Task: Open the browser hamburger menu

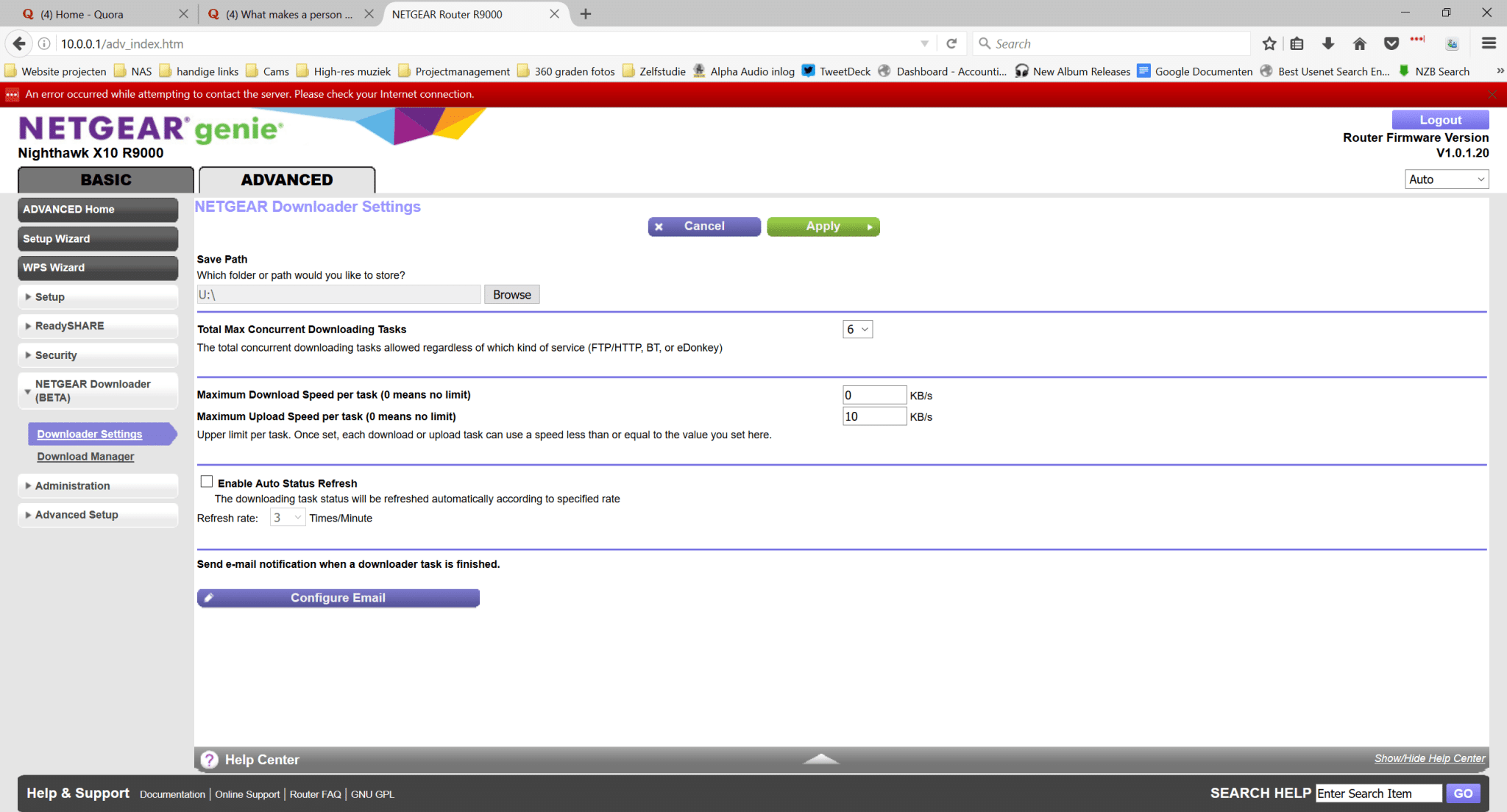Action: point(1489,43)
